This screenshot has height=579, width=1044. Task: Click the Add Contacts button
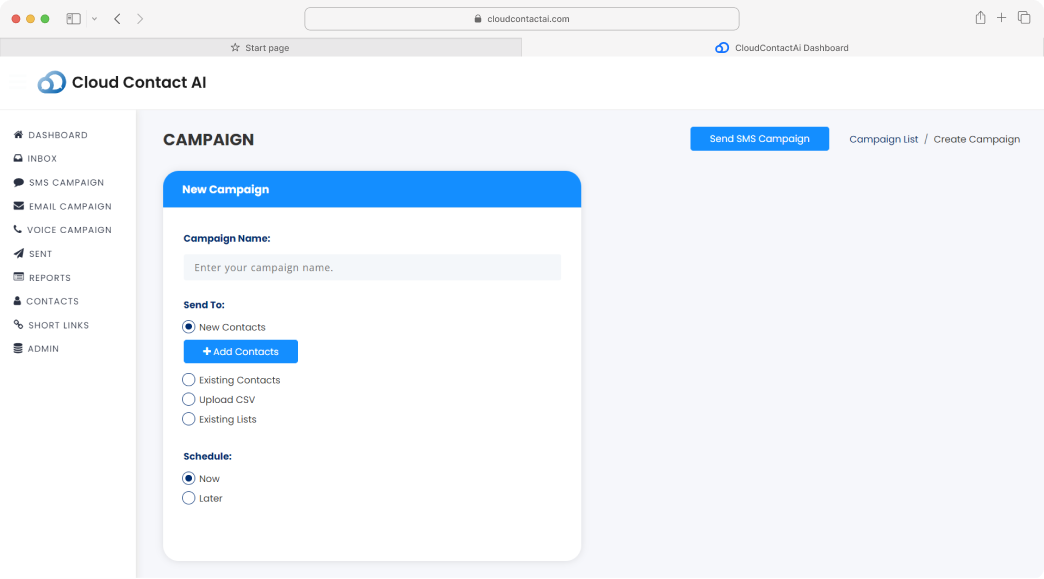tap(240, 352)
